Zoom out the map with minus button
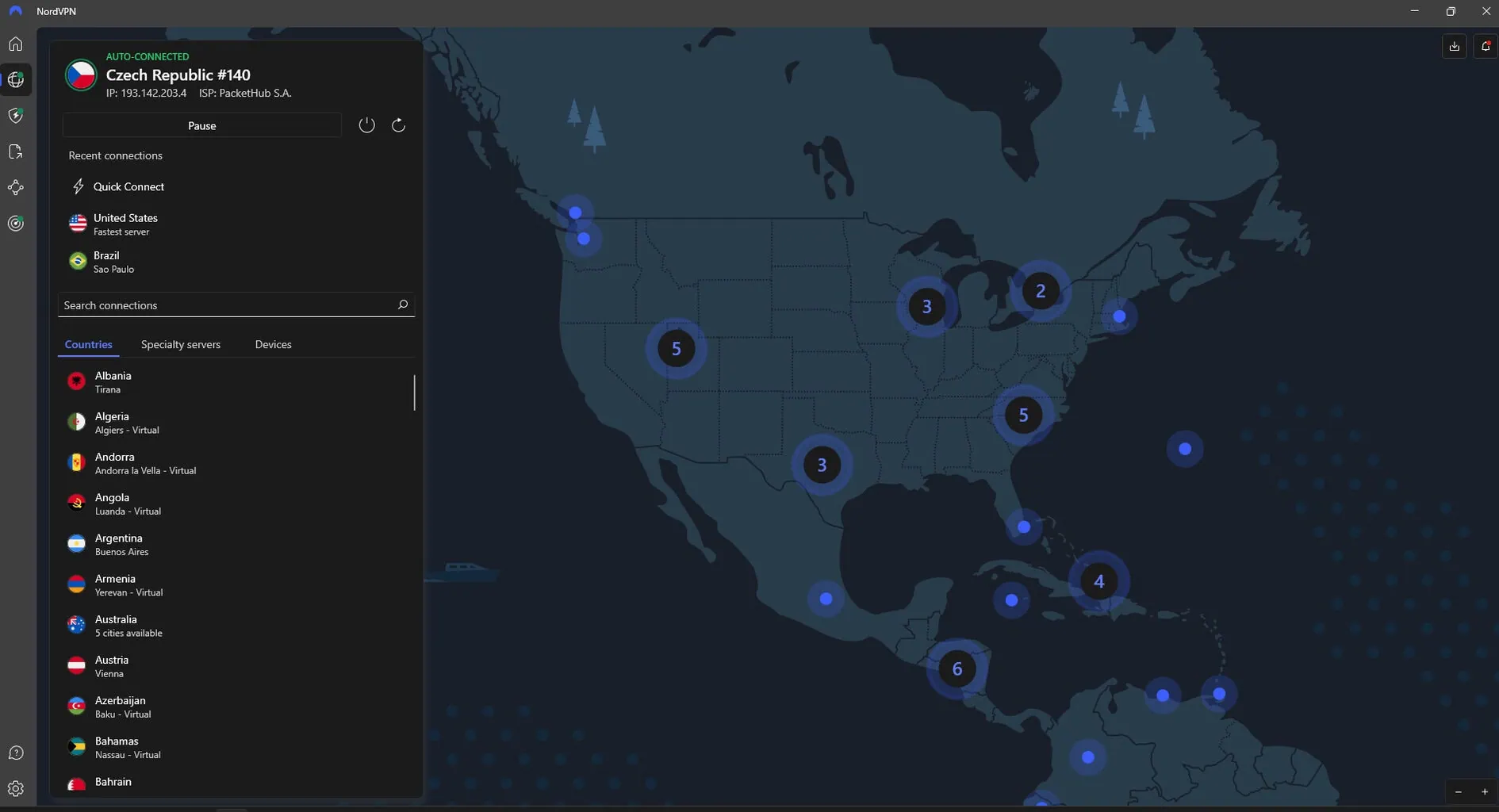Viewport: 1499px width, 812px height. tap(1458, 791)
